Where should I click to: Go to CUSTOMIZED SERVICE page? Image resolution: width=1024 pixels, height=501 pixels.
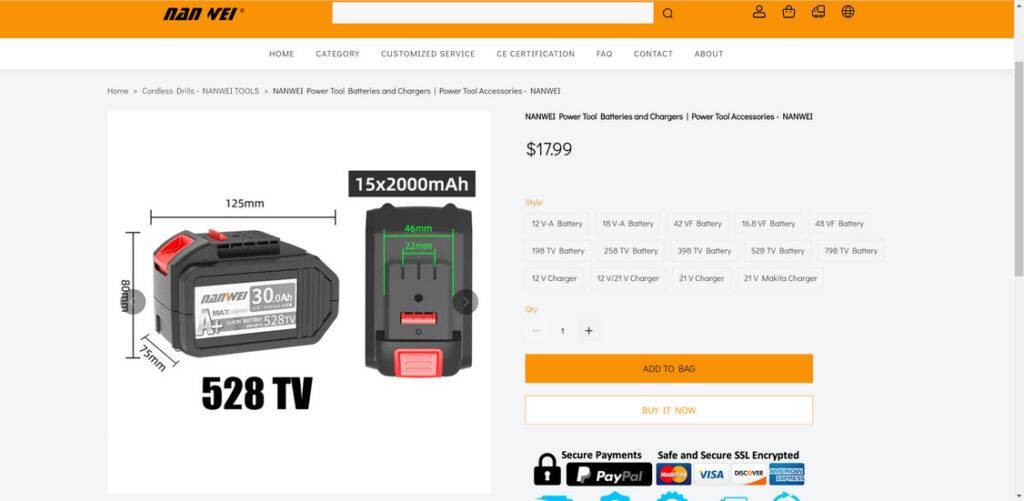(428, 54)
